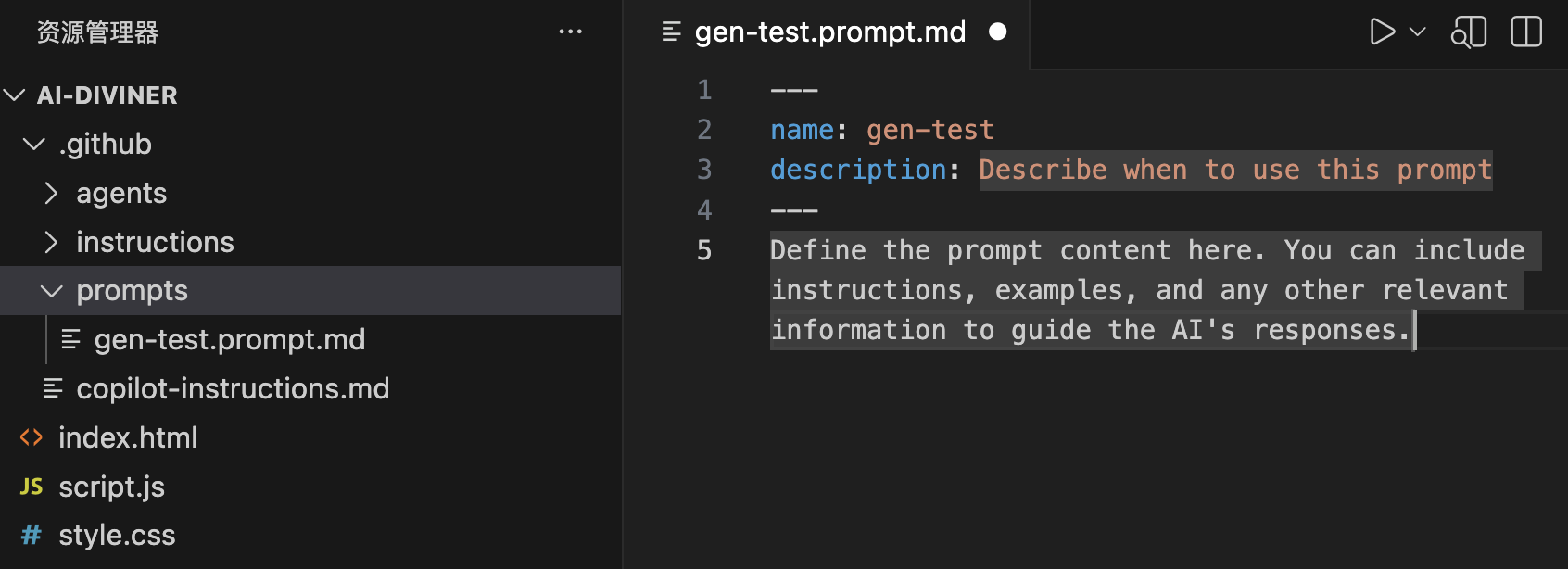The height and width of the screenshot is (569, 1568).
Task: Open copilot-instructions.md from explorer
Action: click(233, 388)
